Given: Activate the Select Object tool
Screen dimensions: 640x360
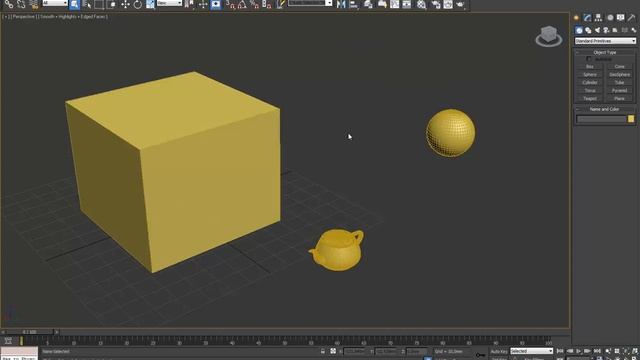Looking at the screenshot, I should pyautogui.click(x=74, y=4).
